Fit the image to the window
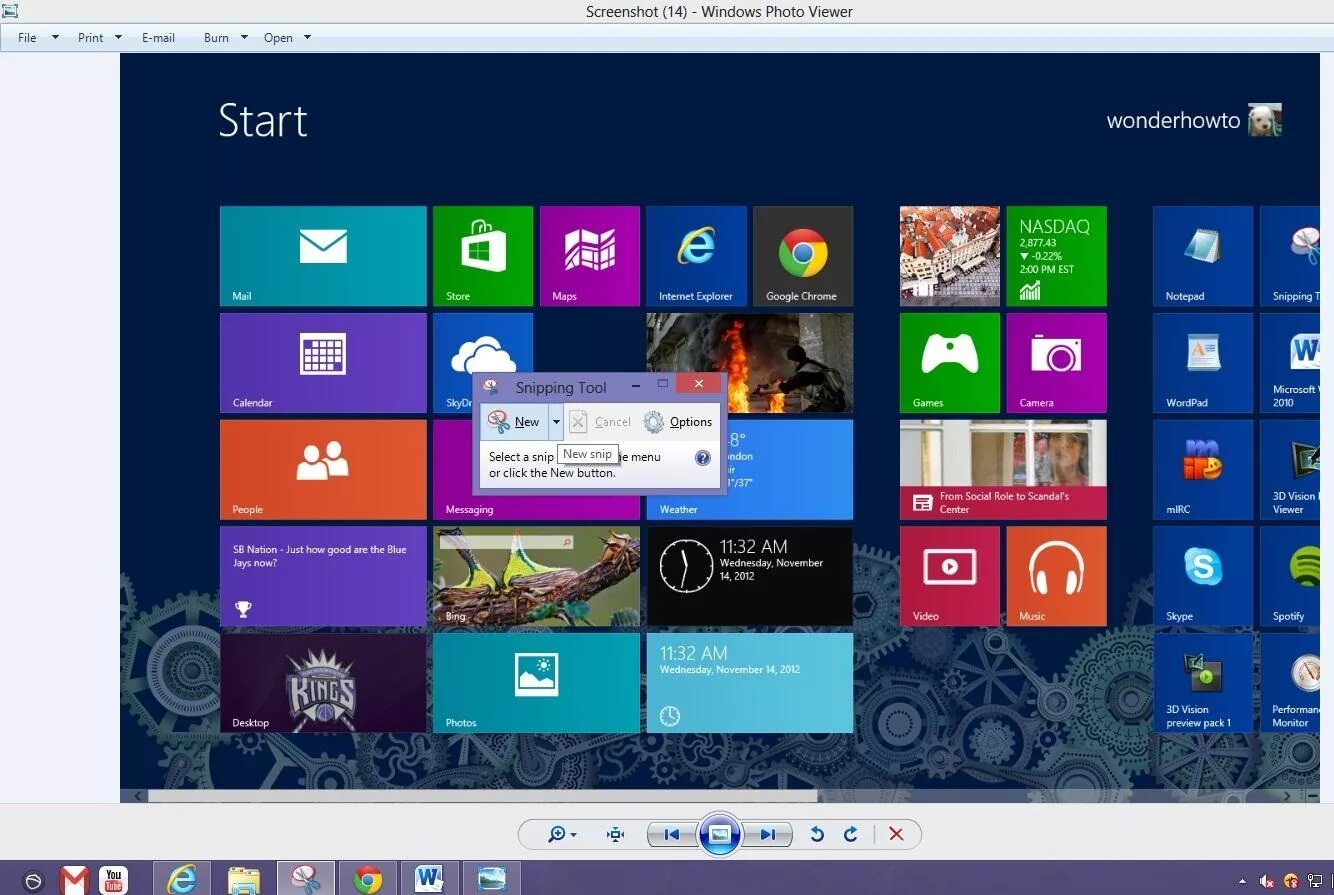The image size is (1334, 895). point(614,834)
